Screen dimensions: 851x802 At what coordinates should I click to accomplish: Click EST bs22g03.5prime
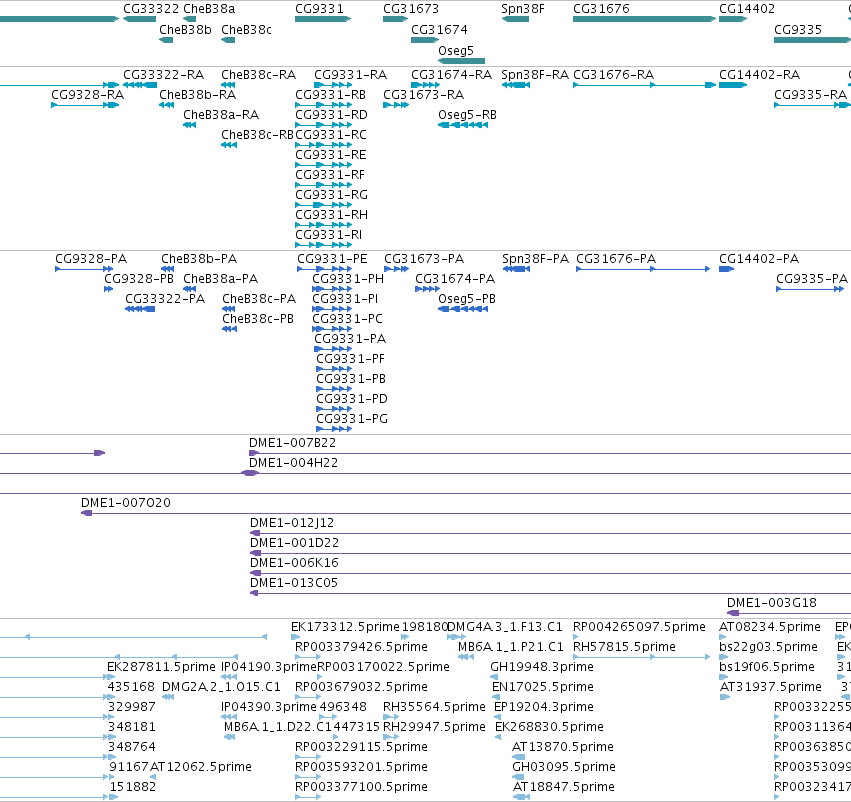pyautogui.click(x=768, y=647)
